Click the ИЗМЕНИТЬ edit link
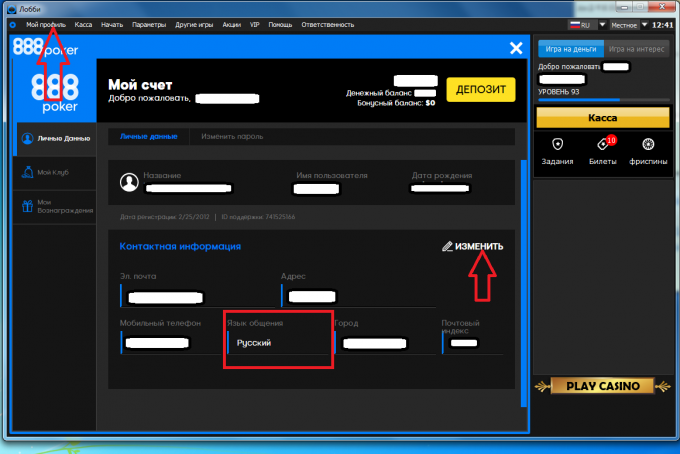This screenshot has width=680, height=454. click(473, 246)
